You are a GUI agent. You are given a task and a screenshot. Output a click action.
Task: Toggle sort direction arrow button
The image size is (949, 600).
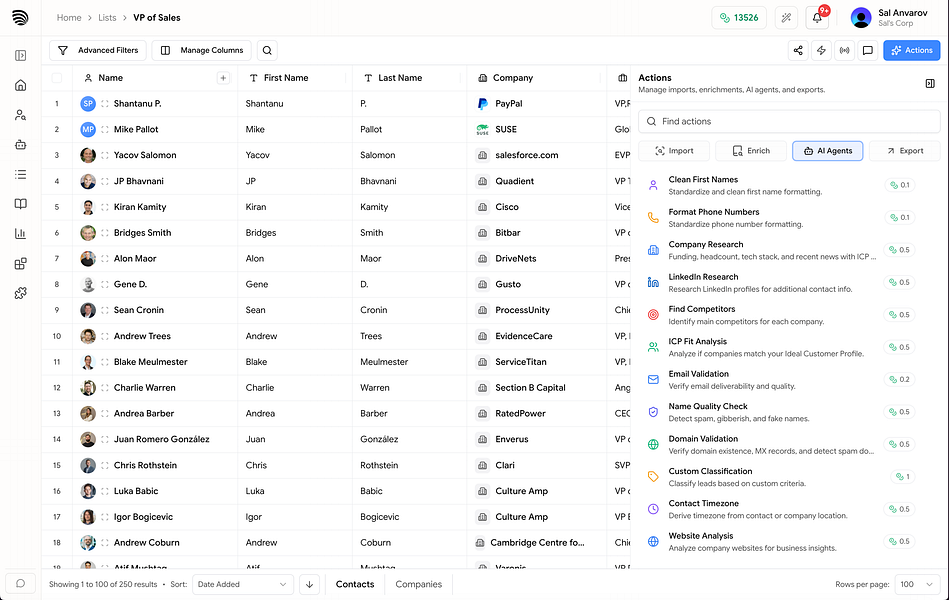(x=309, y=584)
